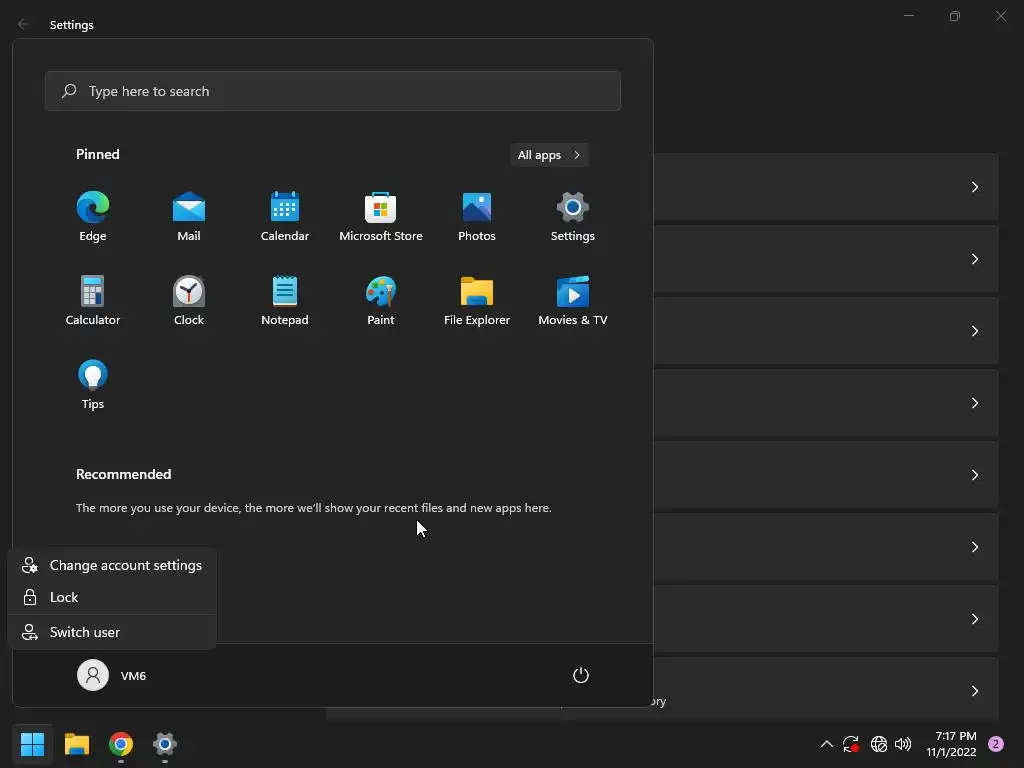This screenshot has height=768, width=1024.
Task: Launch the Mail app from Pinned
Action: click(x=189, y=216)
